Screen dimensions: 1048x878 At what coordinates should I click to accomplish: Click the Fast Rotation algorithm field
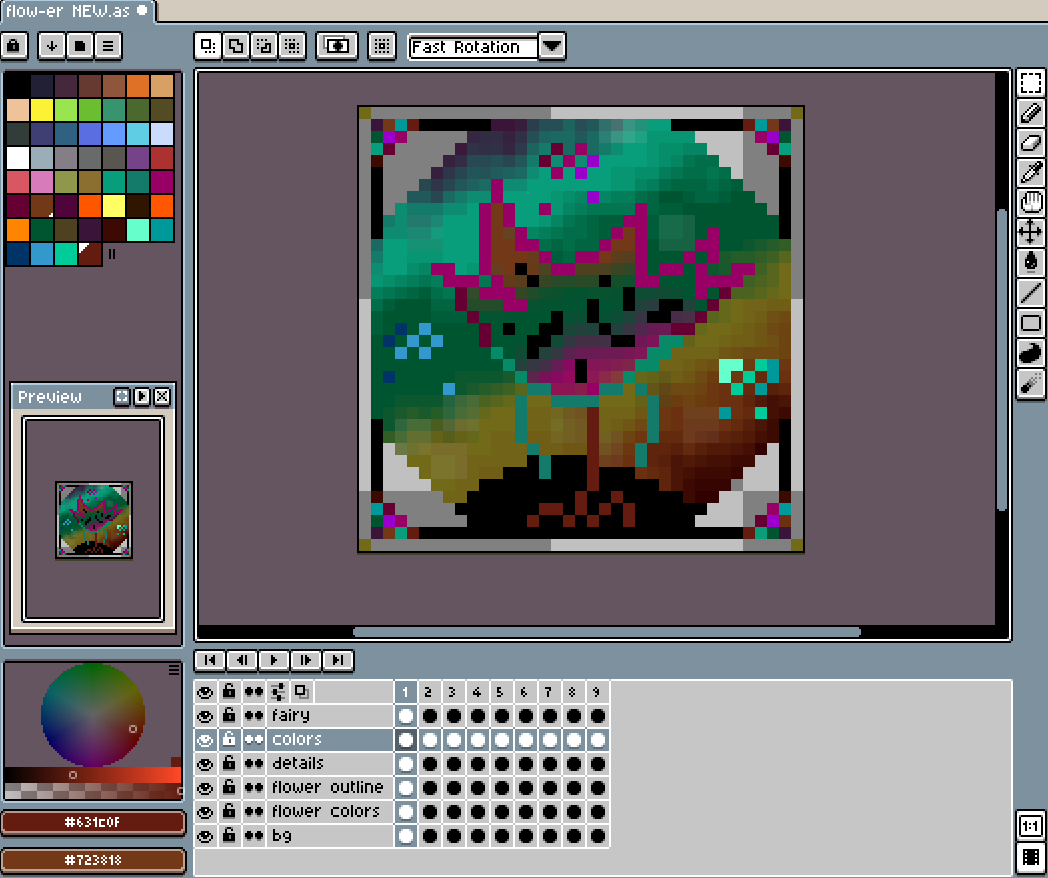(473, 47)
